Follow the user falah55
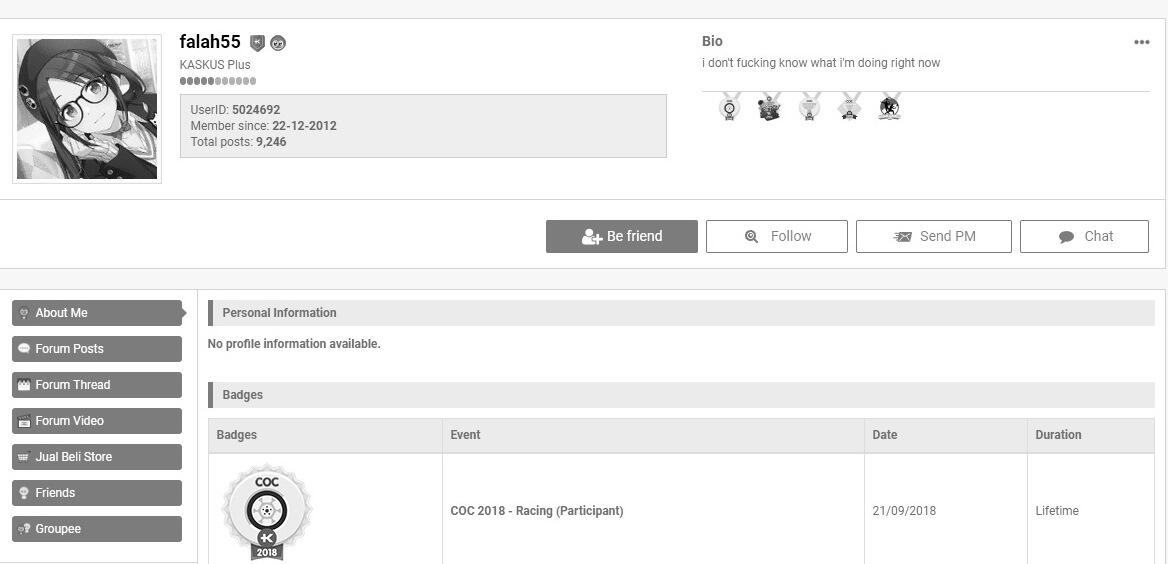Viewport: 1168px width, 564px height. [x=776, y=236]
